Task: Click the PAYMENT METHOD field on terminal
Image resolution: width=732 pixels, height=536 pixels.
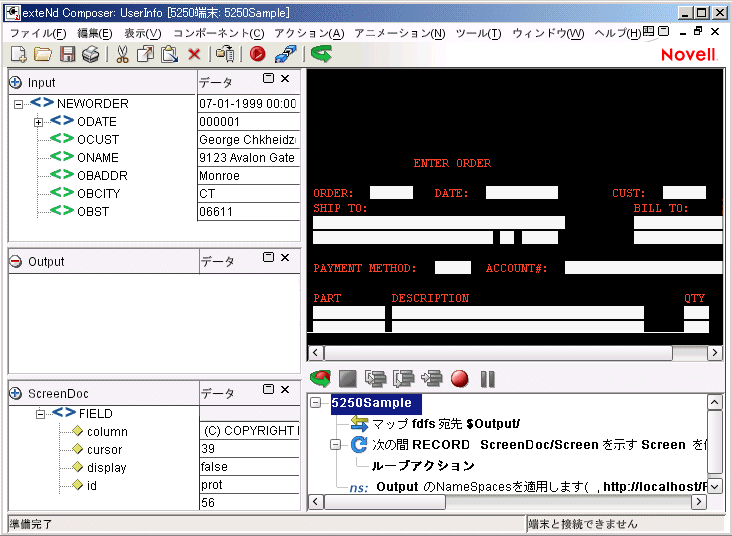Action: (x=453, y=268)
